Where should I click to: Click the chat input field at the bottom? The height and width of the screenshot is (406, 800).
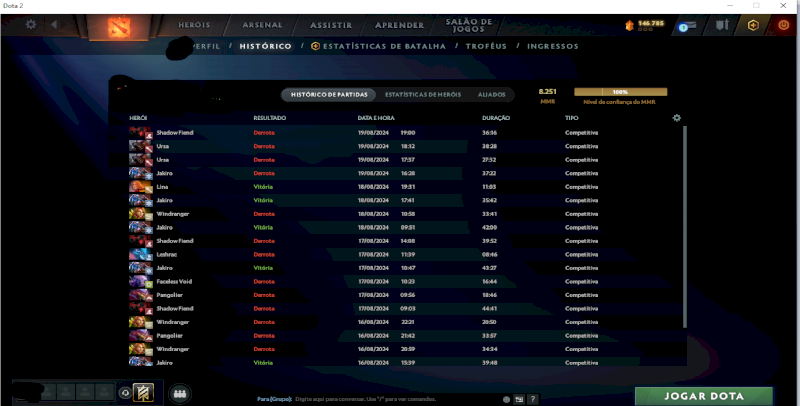378,399
